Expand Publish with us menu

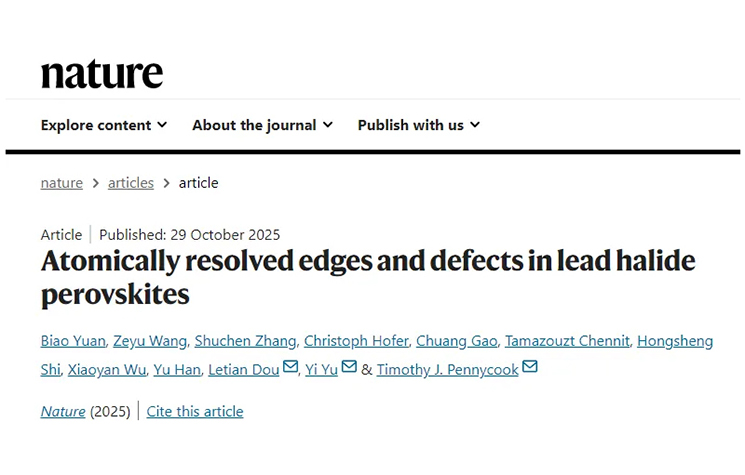[x=418, y=125]
